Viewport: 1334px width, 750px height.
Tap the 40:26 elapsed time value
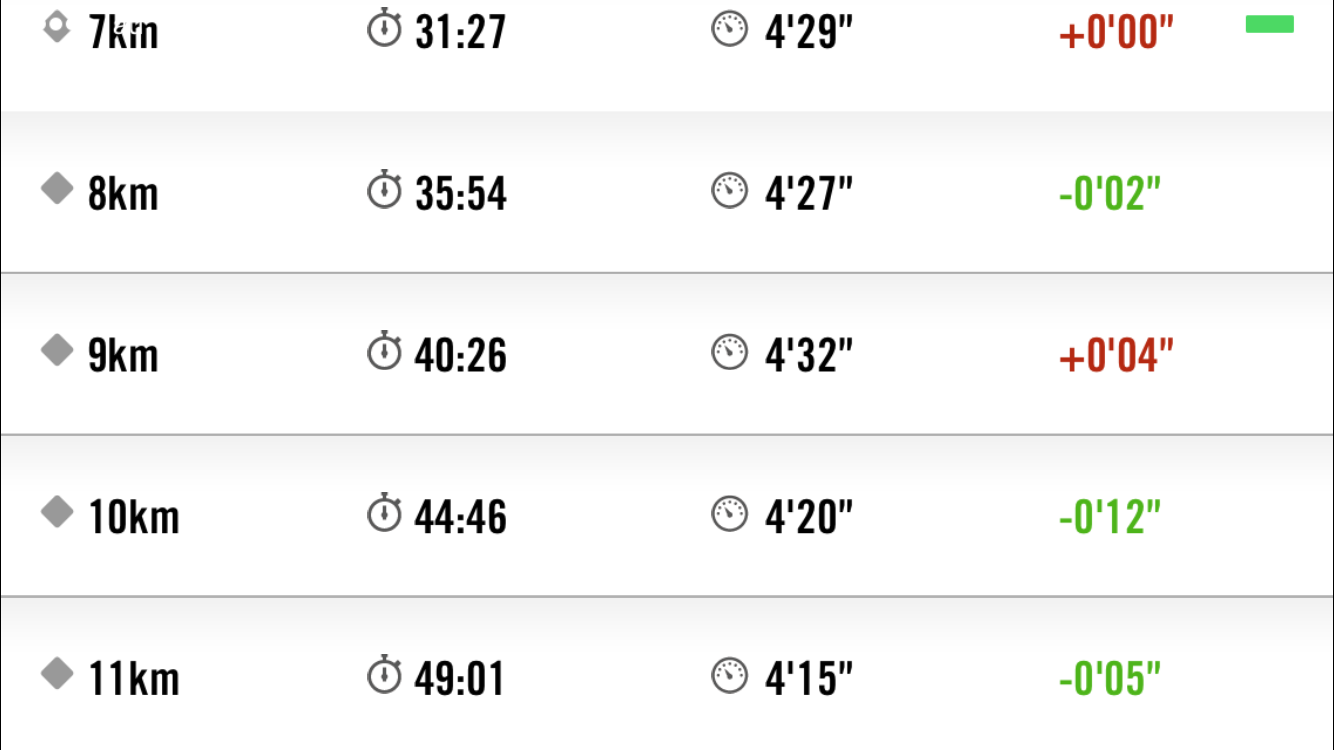point(461,355)
